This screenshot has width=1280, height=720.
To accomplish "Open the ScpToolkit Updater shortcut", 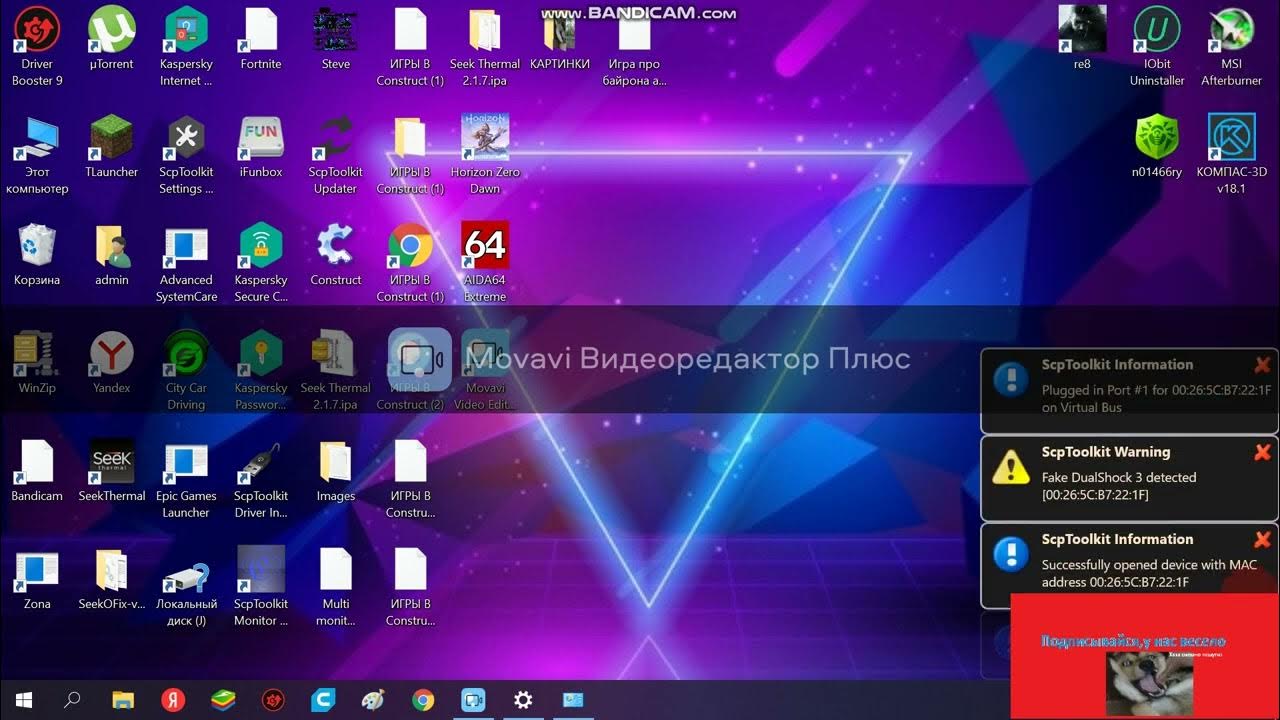I will pos(336,138).
